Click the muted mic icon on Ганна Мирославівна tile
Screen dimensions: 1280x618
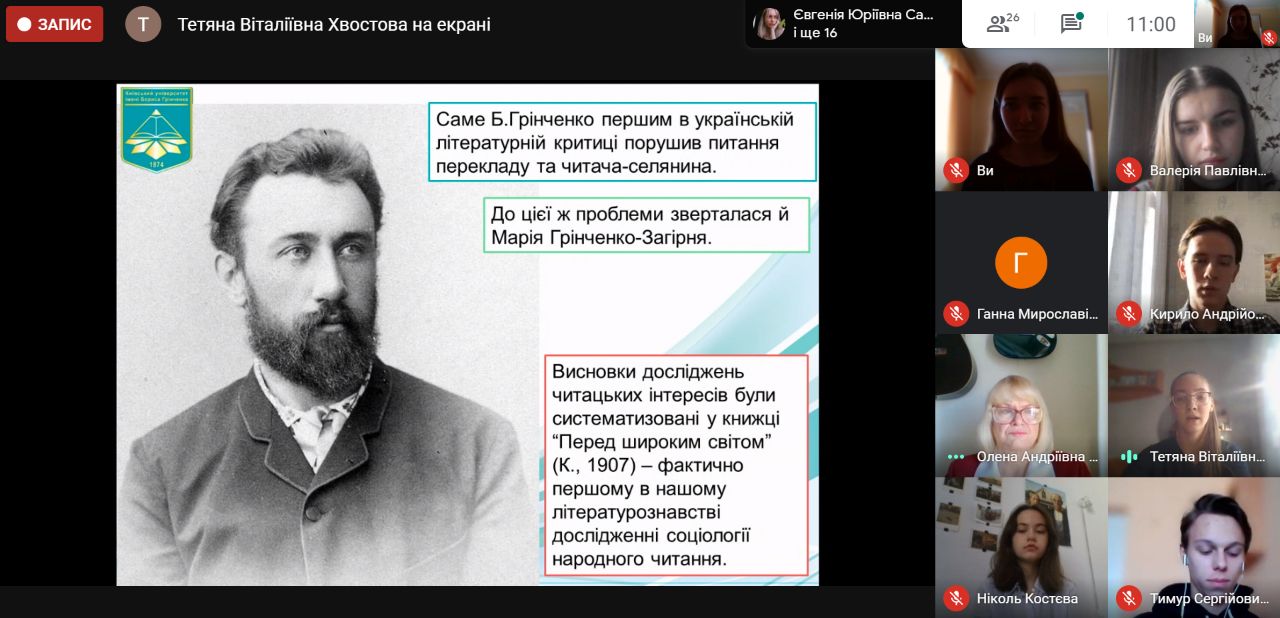pos(955,314)
